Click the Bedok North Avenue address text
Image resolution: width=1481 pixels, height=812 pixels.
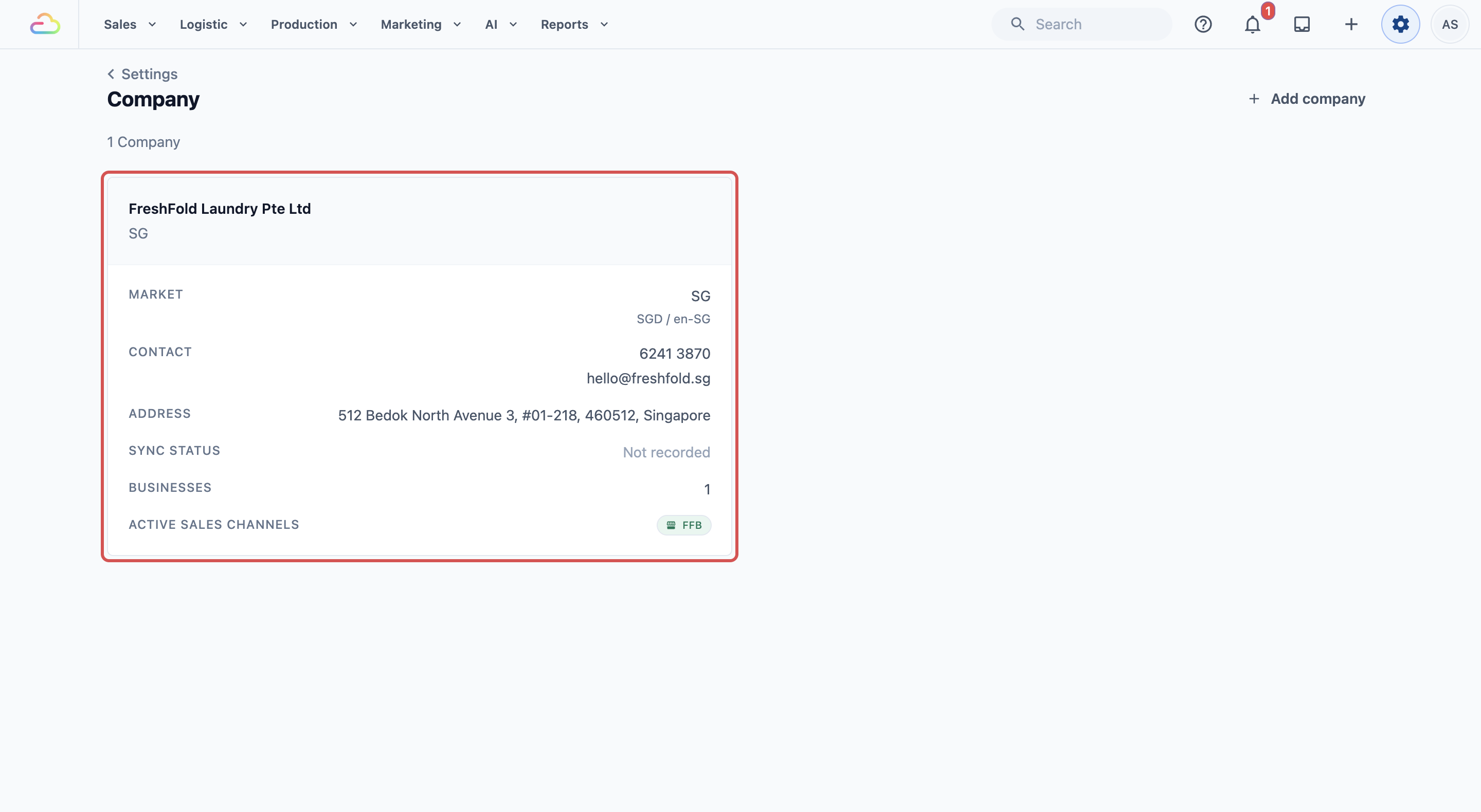(x=524, y=415)
